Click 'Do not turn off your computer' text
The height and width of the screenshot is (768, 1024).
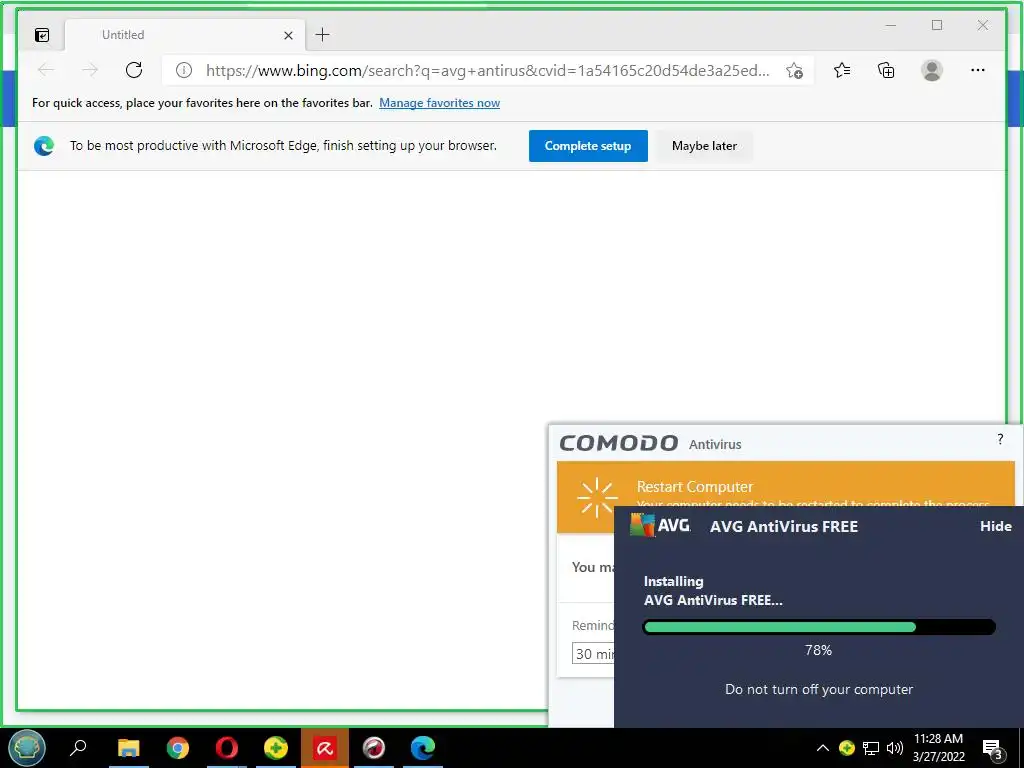tap(819, 689)
